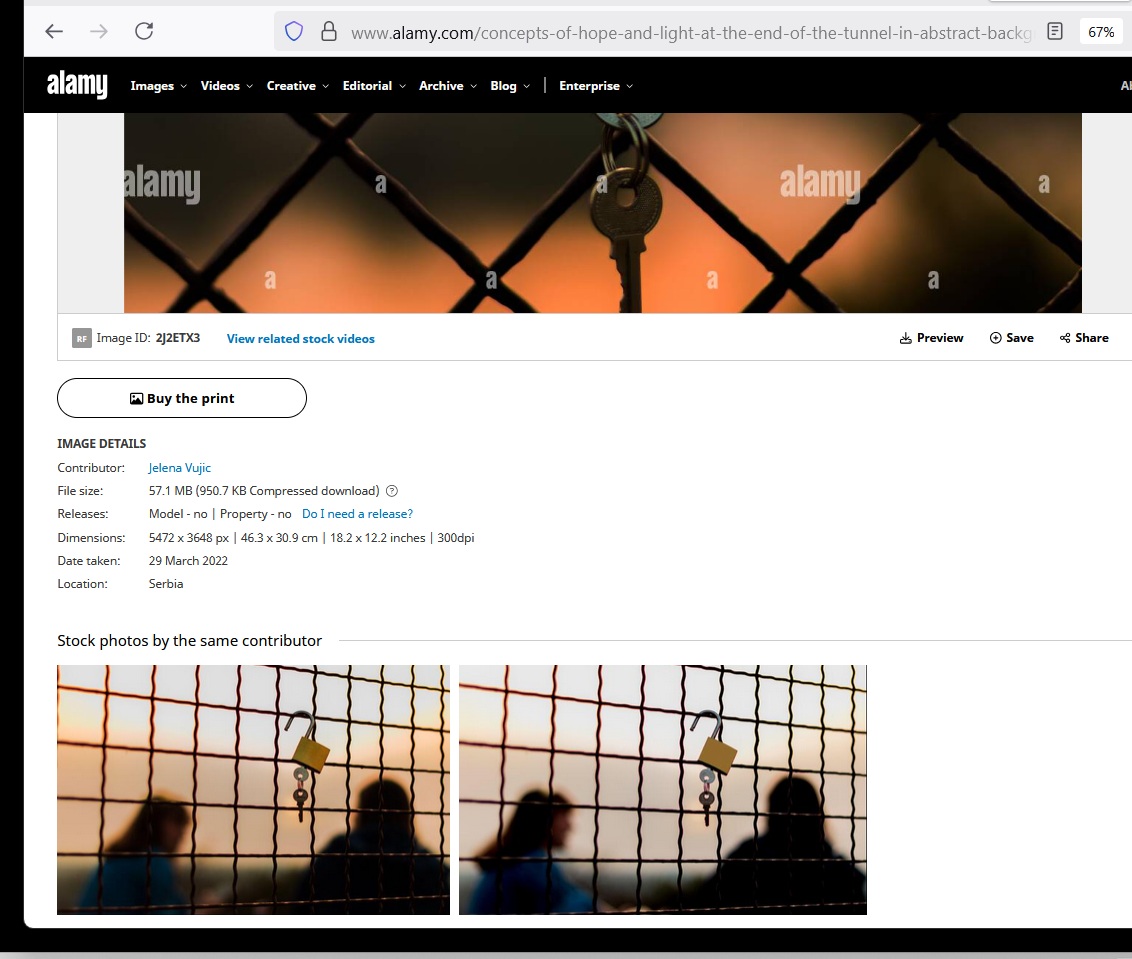
Task: Click the padlock site security icon
Action: click(328, 32)
